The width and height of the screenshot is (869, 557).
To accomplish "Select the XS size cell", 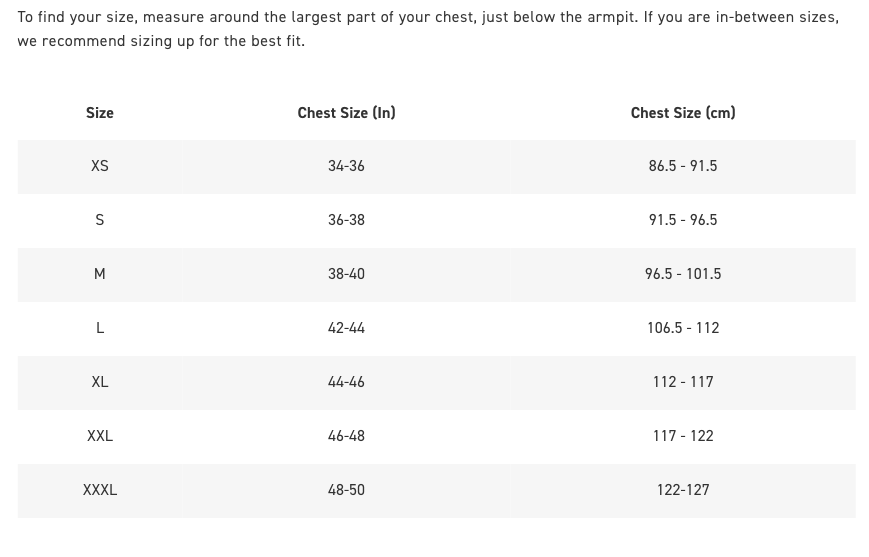I will (x=100, y=166).
